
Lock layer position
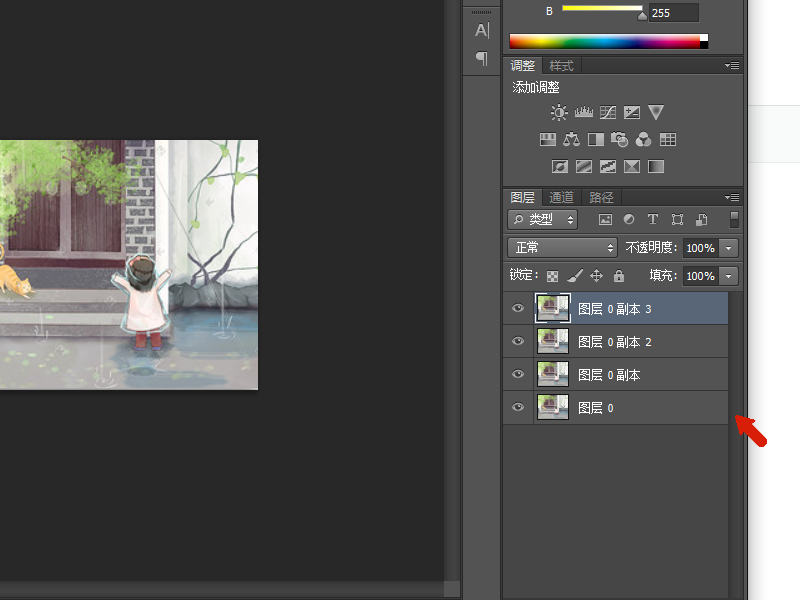click(596, 276)
